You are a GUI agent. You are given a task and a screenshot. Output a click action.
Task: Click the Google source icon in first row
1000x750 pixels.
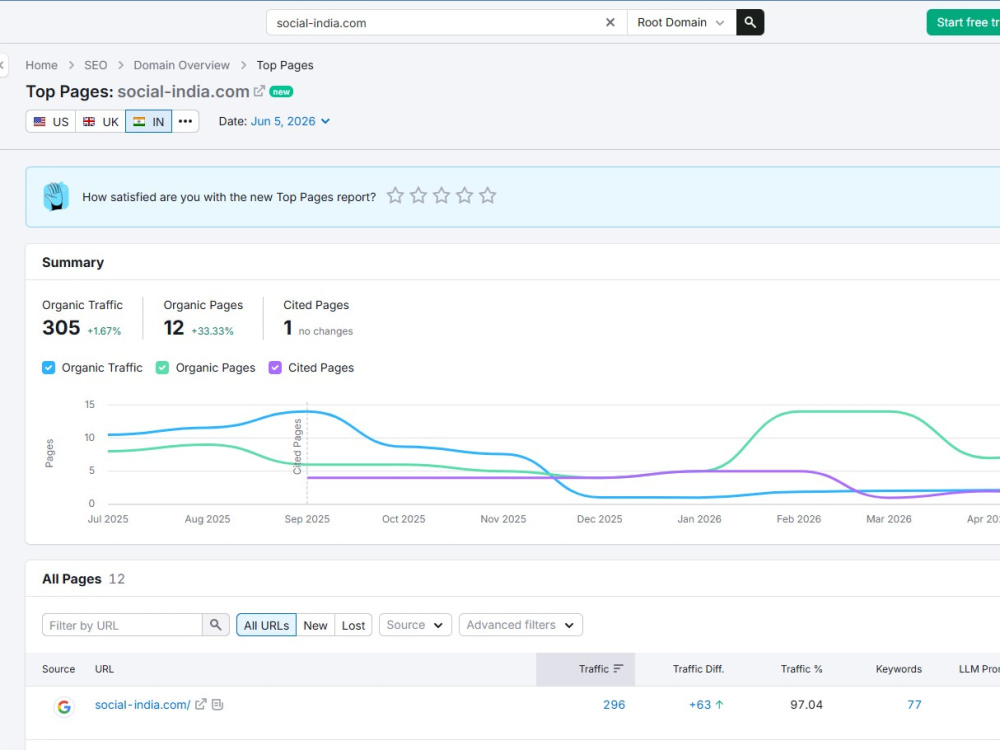(x=64, y=707)
